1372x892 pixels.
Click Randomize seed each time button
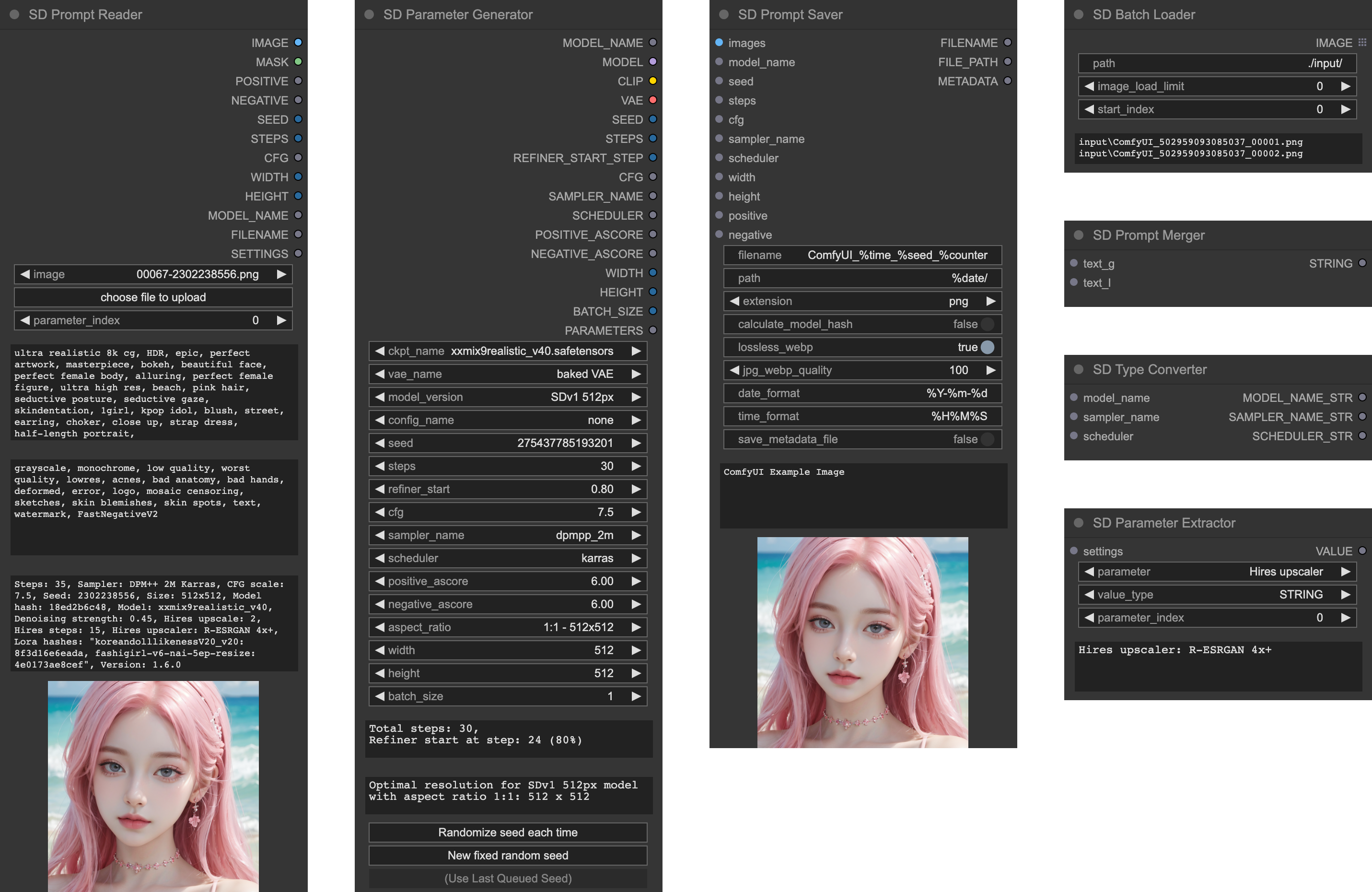point(507,833)
